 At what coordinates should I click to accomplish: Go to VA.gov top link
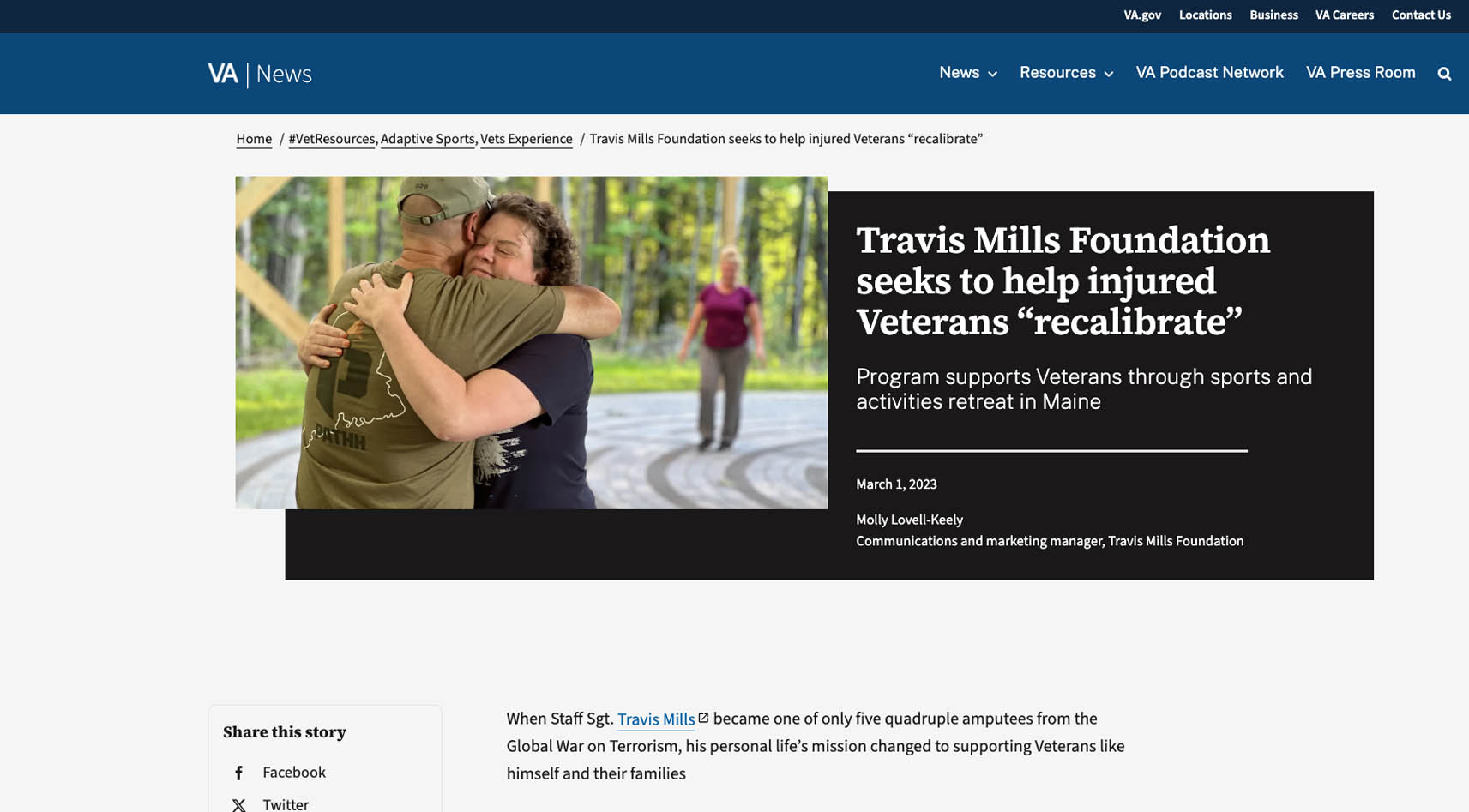pyautogui.click(x=1142, y=15)
